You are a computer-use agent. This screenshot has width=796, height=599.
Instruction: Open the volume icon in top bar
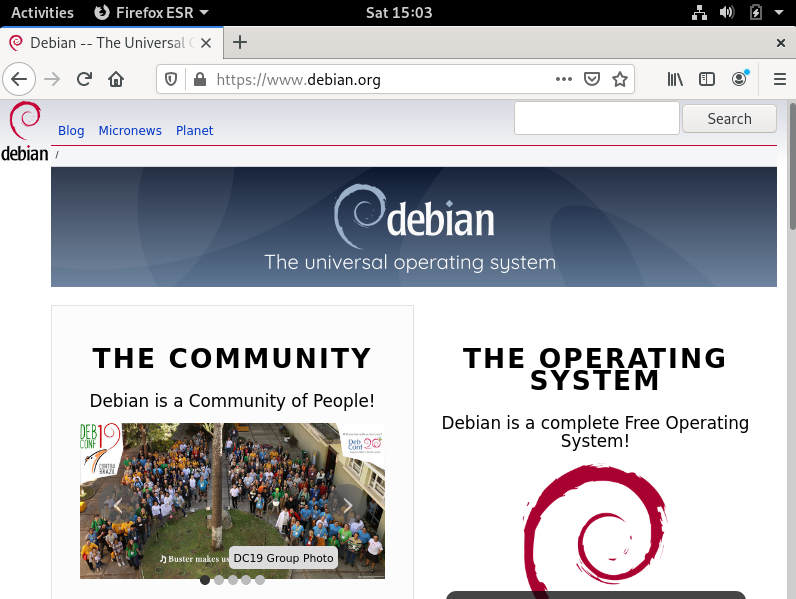[x=727, y=12]
